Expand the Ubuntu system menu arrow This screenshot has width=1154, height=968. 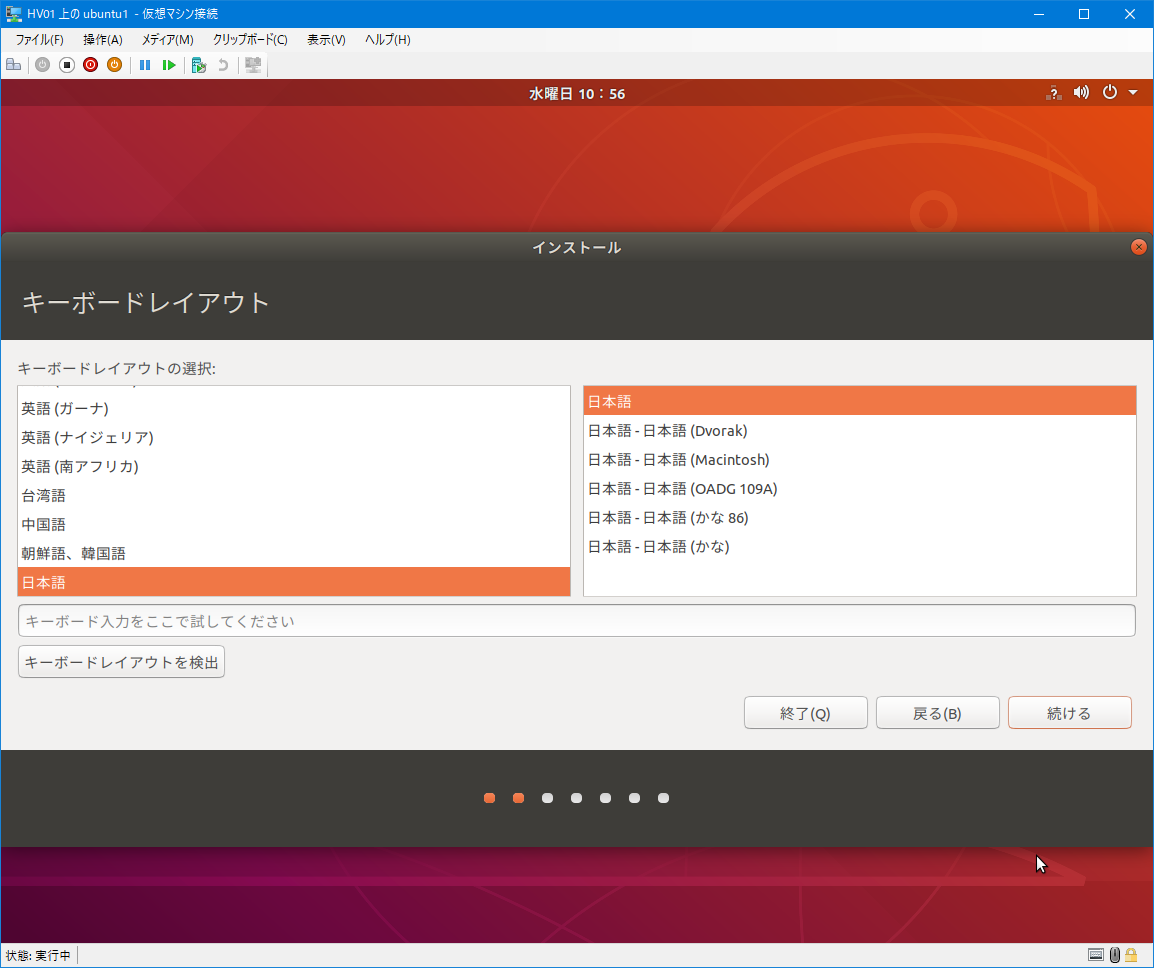click(1133, 93)
